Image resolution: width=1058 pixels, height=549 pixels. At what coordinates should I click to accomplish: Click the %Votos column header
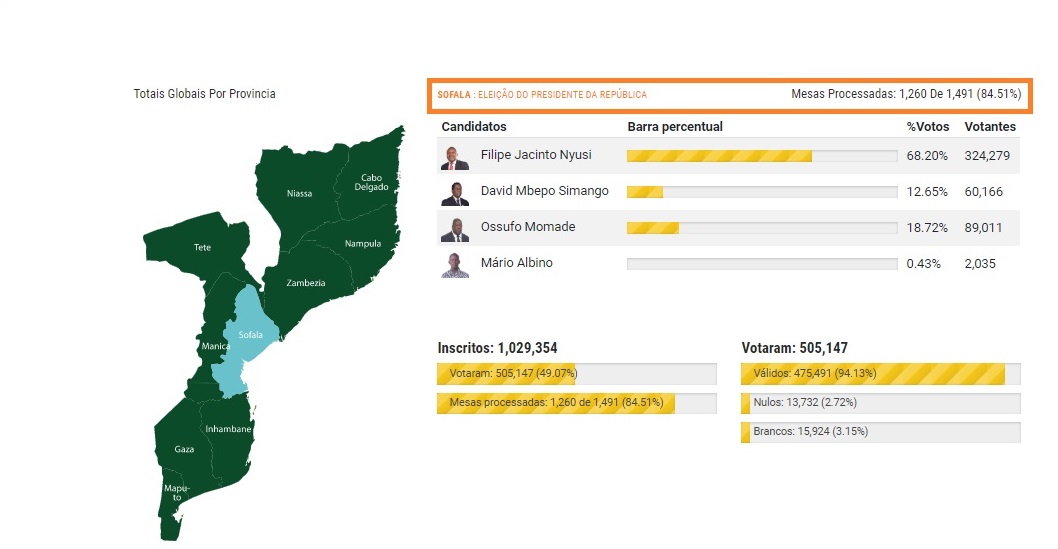coord(926,127)
